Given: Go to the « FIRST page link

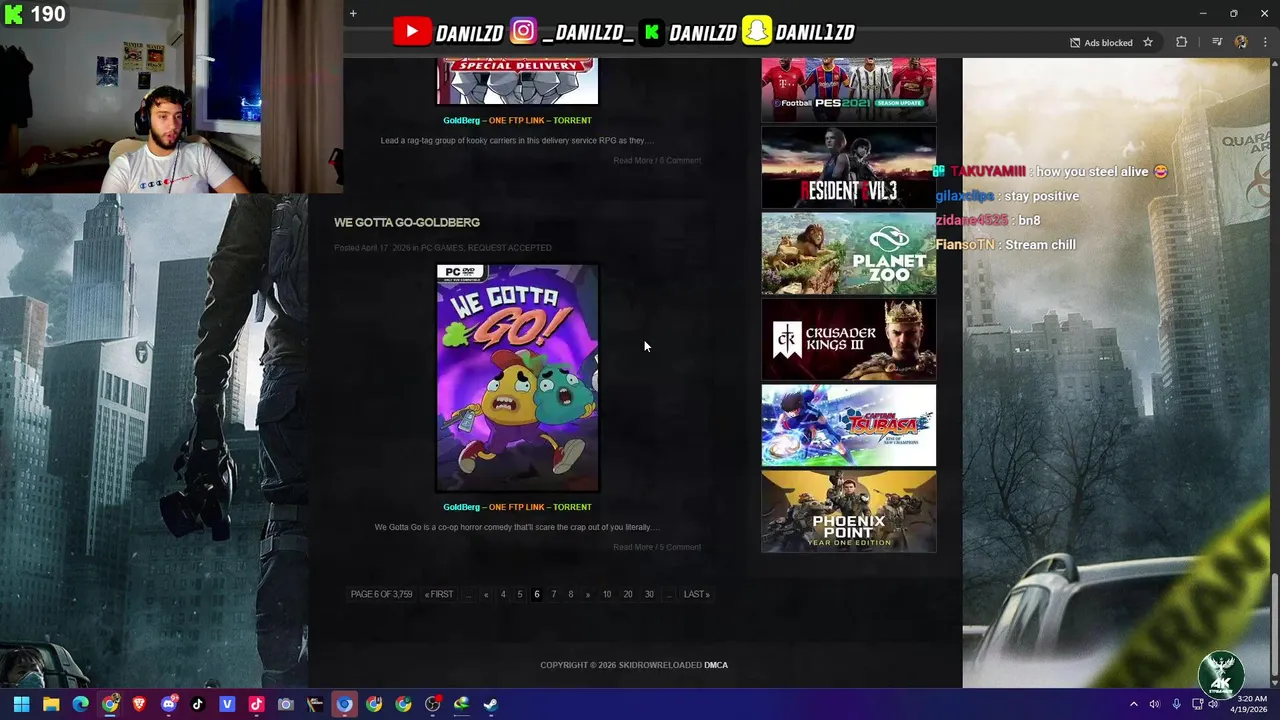Looking at the screenshot, I should click(439, 594).
